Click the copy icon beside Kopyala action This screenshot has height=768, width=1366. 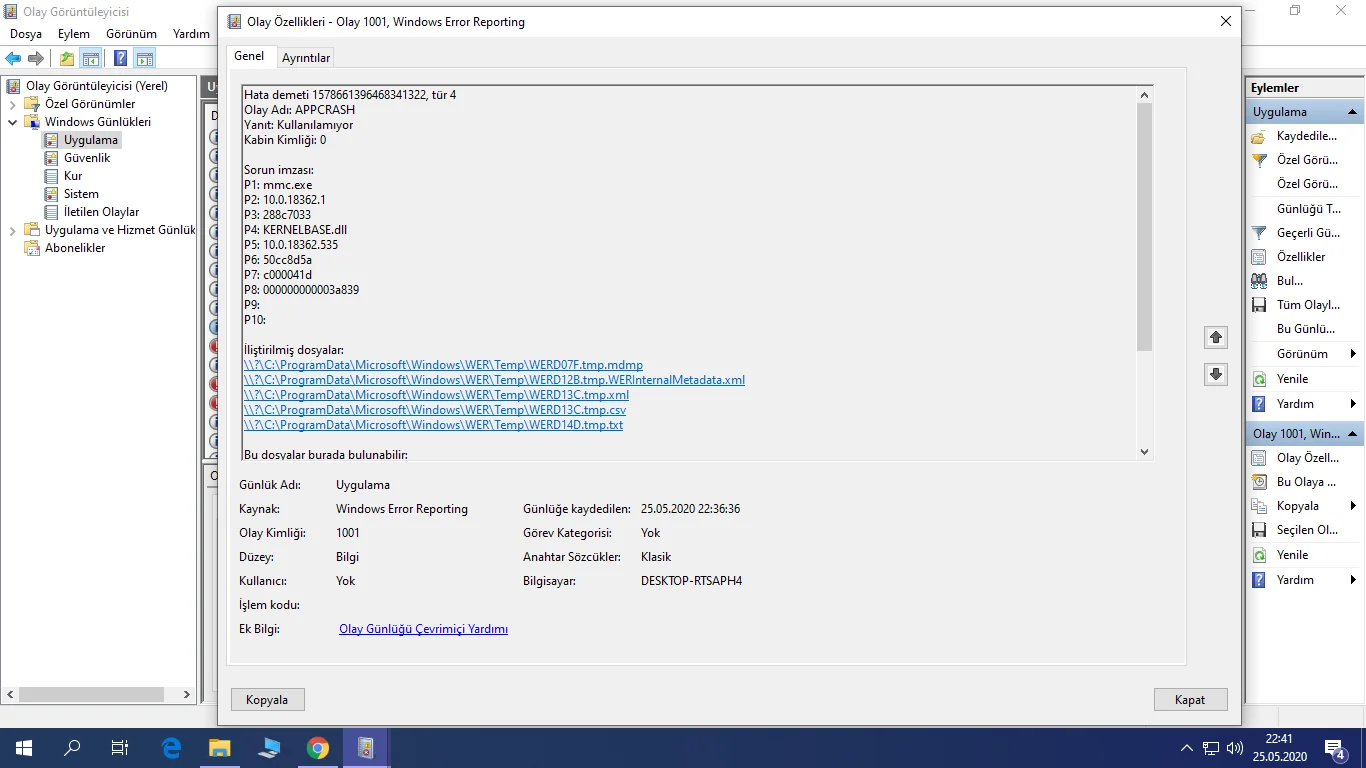click(x=1260, y=506)
